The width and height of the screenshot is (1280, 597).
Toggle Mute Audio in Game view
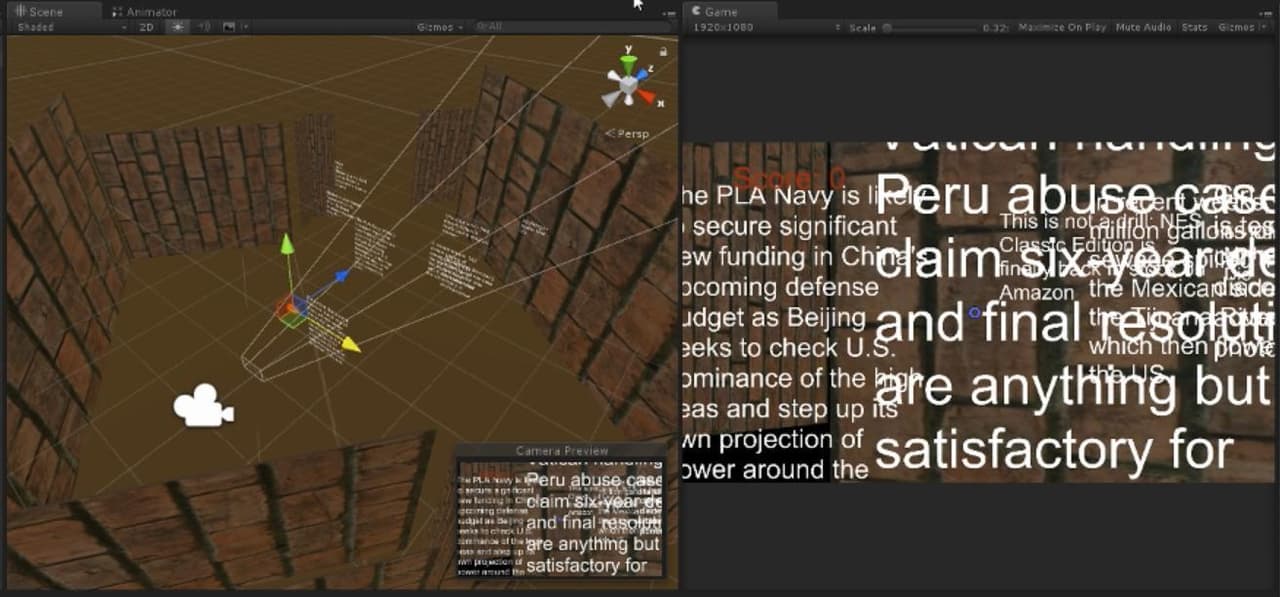(x=1143, y=27)
